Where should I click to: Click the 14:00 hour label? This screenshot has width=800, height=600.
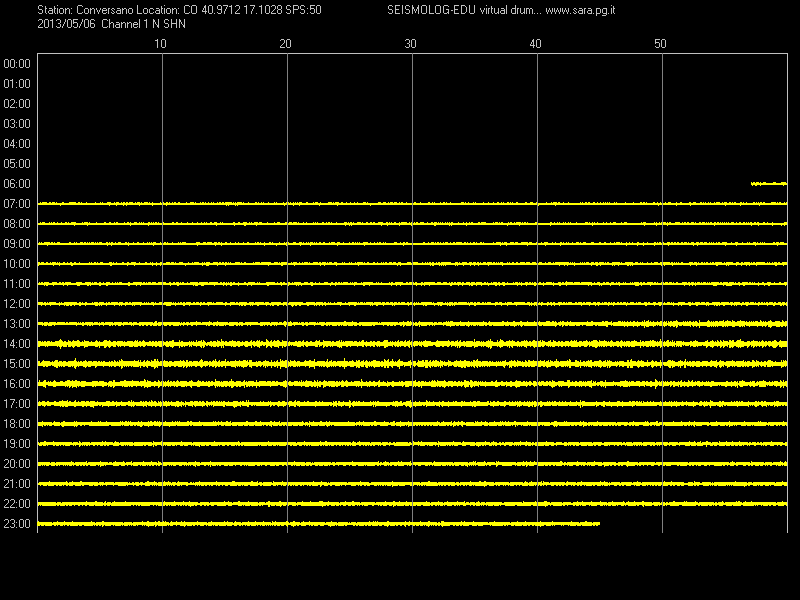point(17,344)
